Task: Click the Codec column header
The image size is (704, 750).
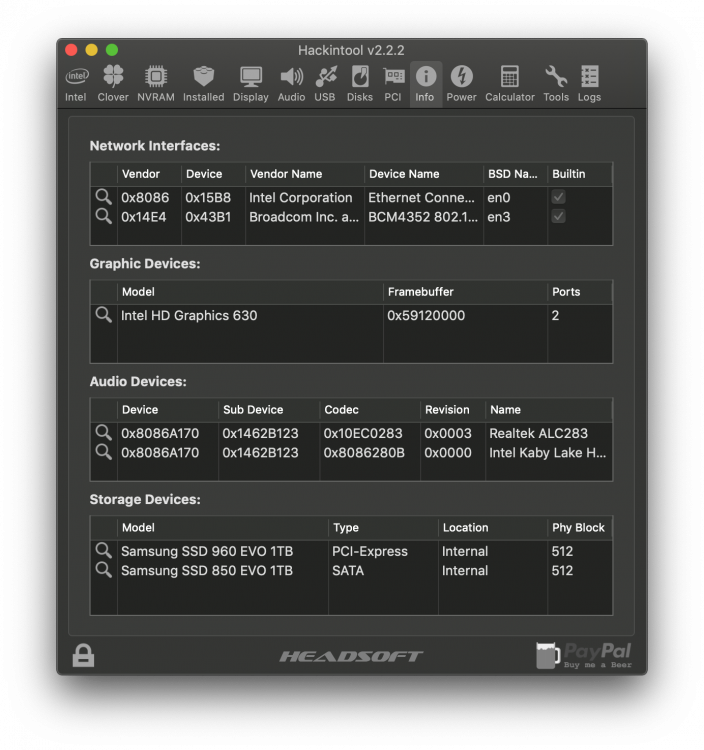Action: click(x=370, y=410)
